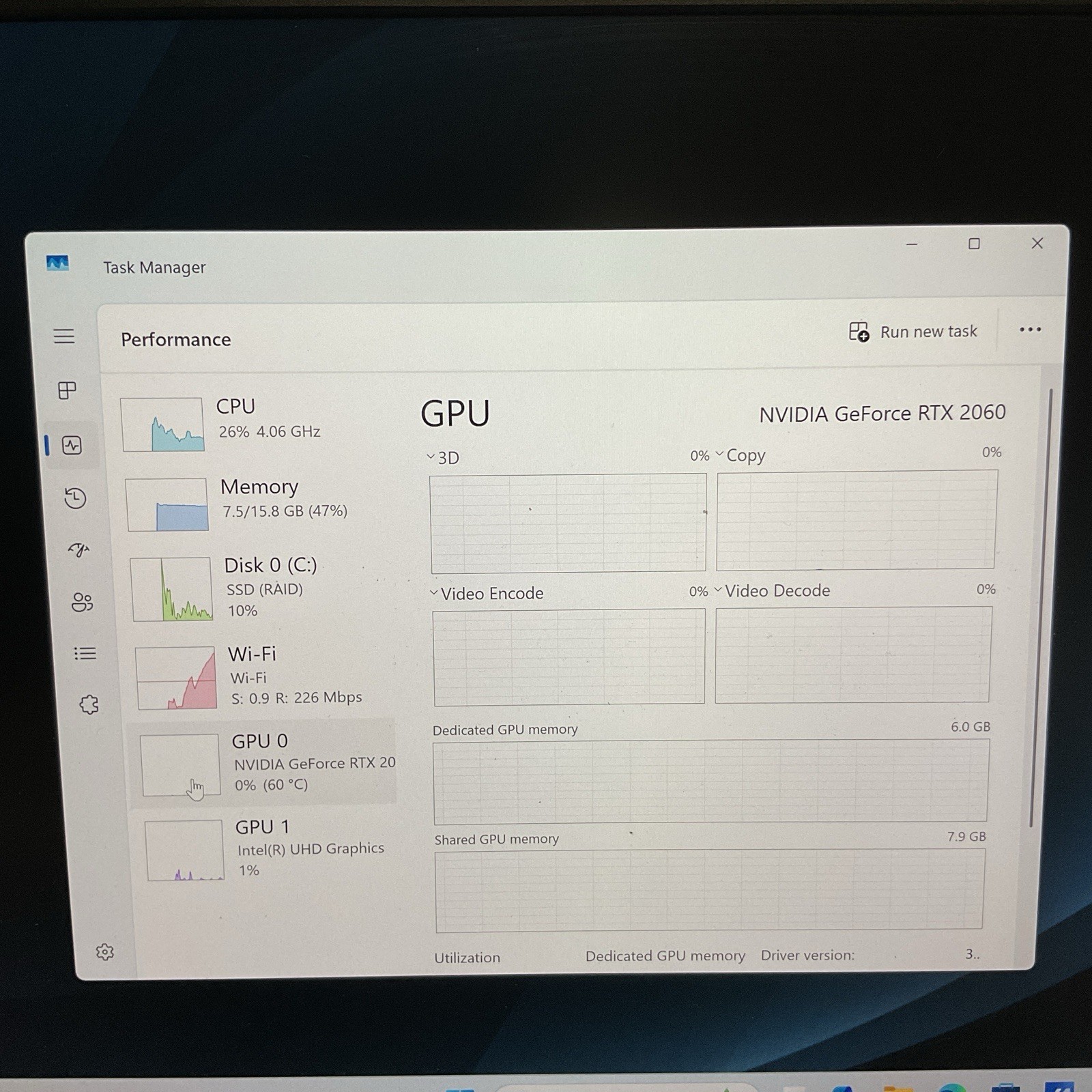Select Disk 0 (C:) entry
Image resolution: width=1092 pixels, height=1092 pixels.
click(x=261, y=588)
